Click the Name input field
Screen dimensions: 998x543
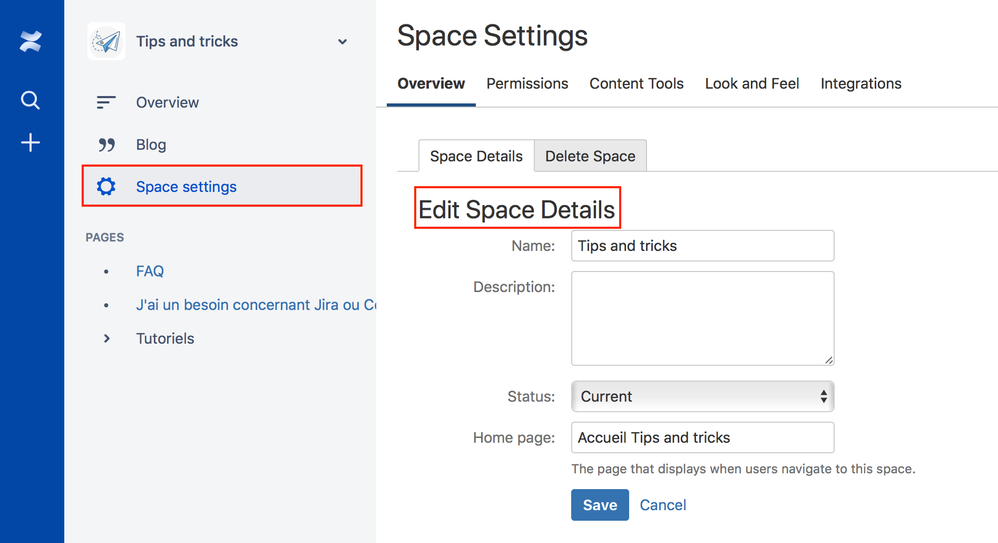tap(703, 246)
